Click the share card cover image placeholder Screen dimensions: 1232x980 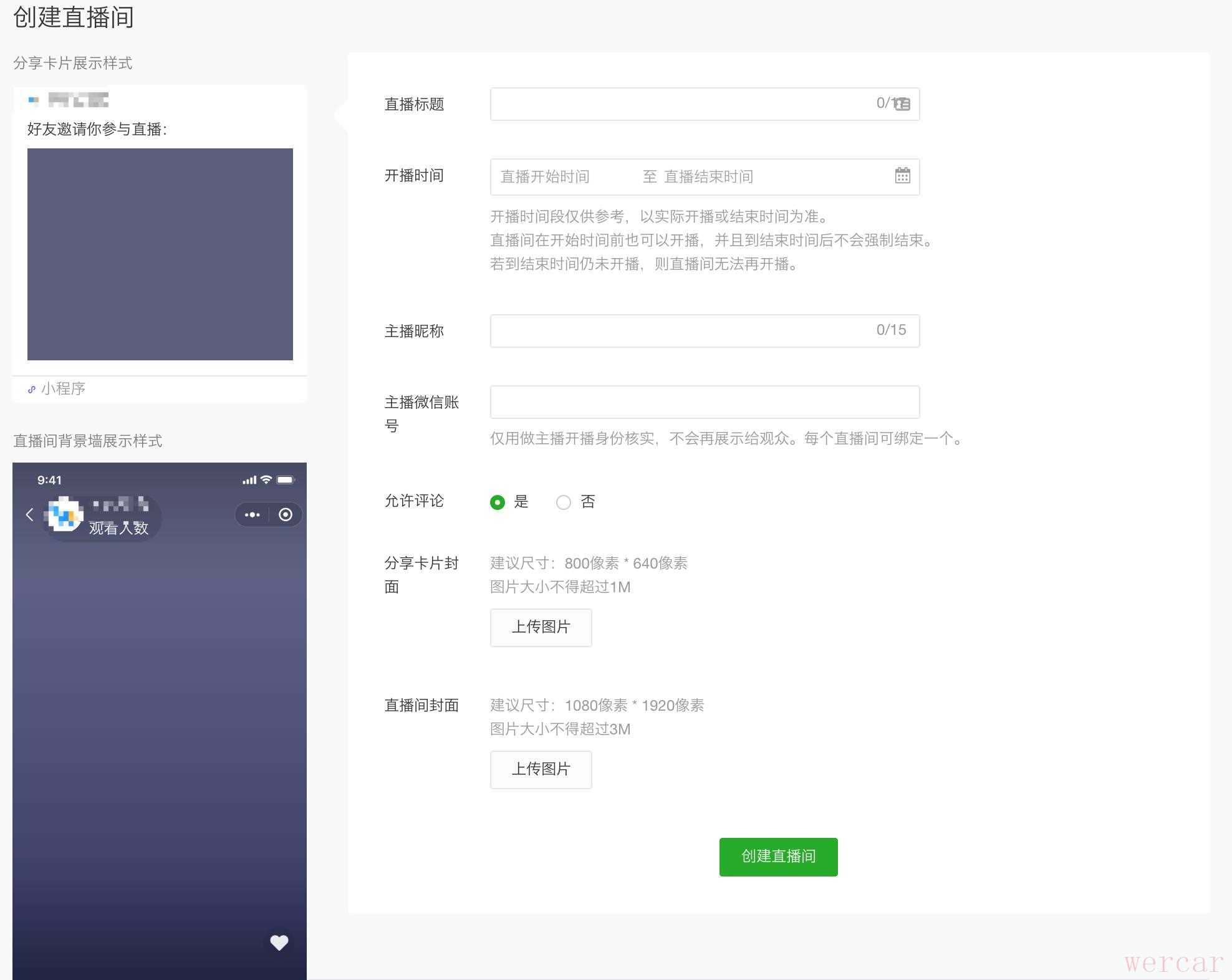160,254
